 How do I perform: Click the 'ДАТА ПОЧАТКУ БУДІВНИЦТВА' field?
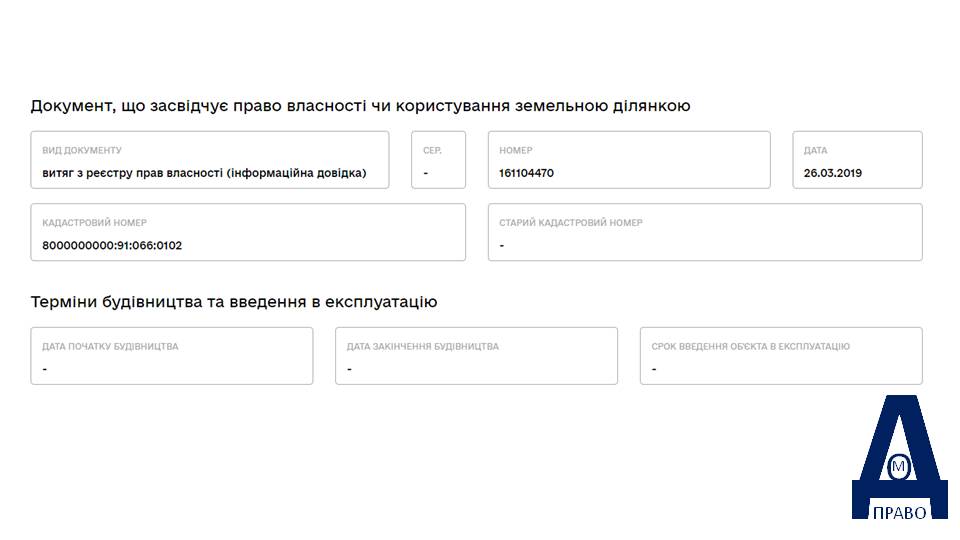coord(172,356)
